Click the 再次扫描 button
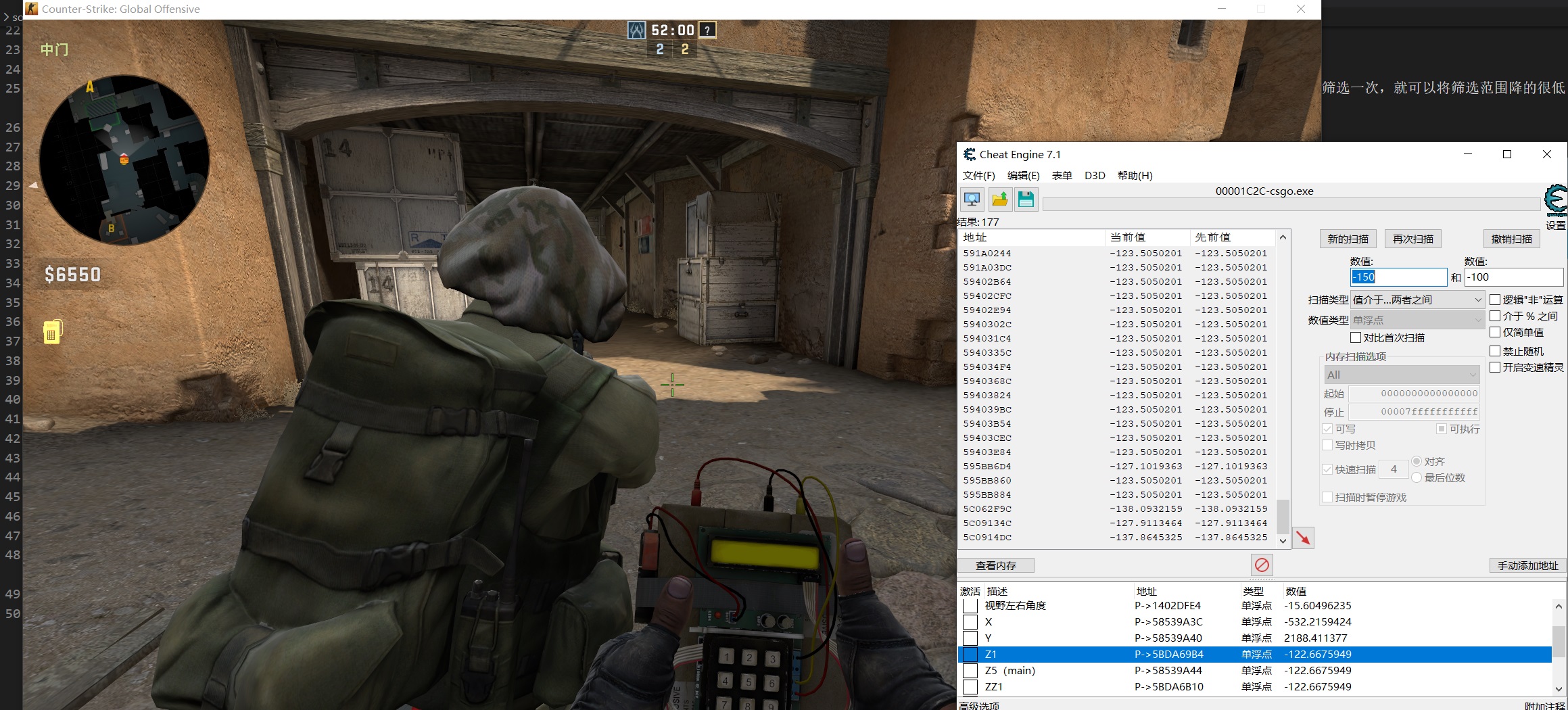Screen dimensions: 1568x710 click(x=1413, y=239)
